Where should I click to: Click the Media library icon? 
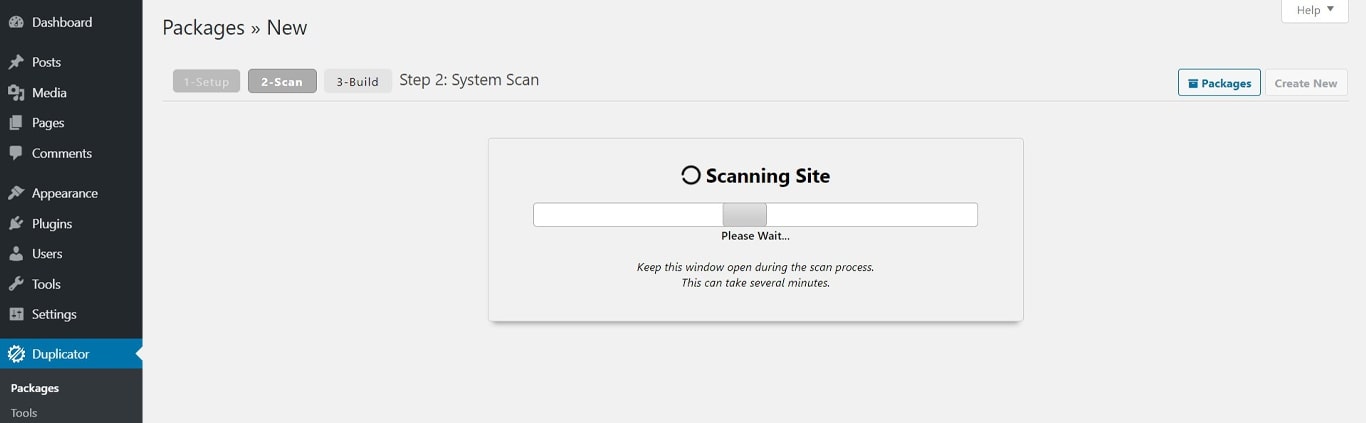(x=16, y=92)
